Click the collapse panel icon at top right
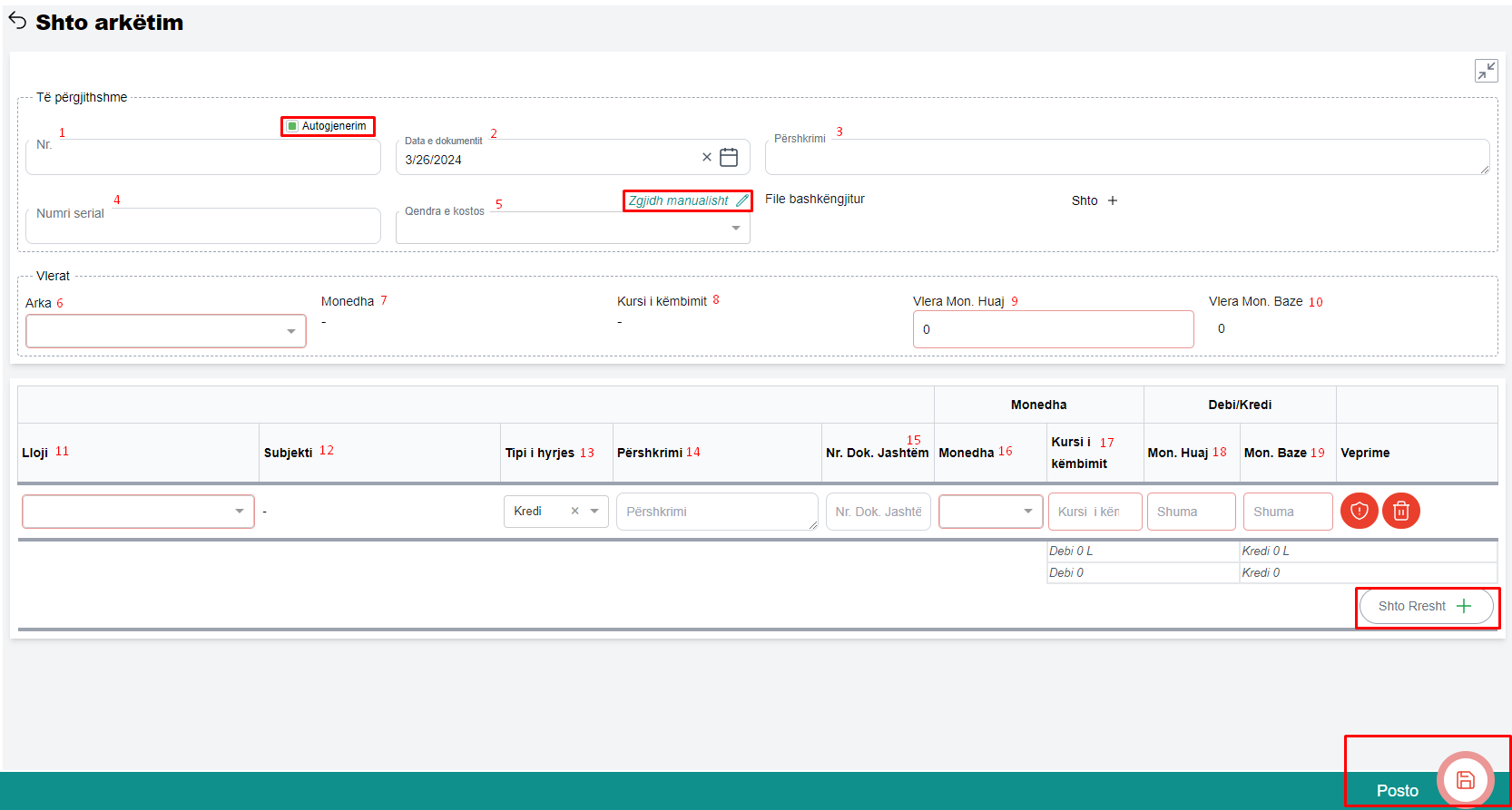Image resolution: width=1512 pixels, height=810 pixels. pyautogui.click(x=1486, y=71)
